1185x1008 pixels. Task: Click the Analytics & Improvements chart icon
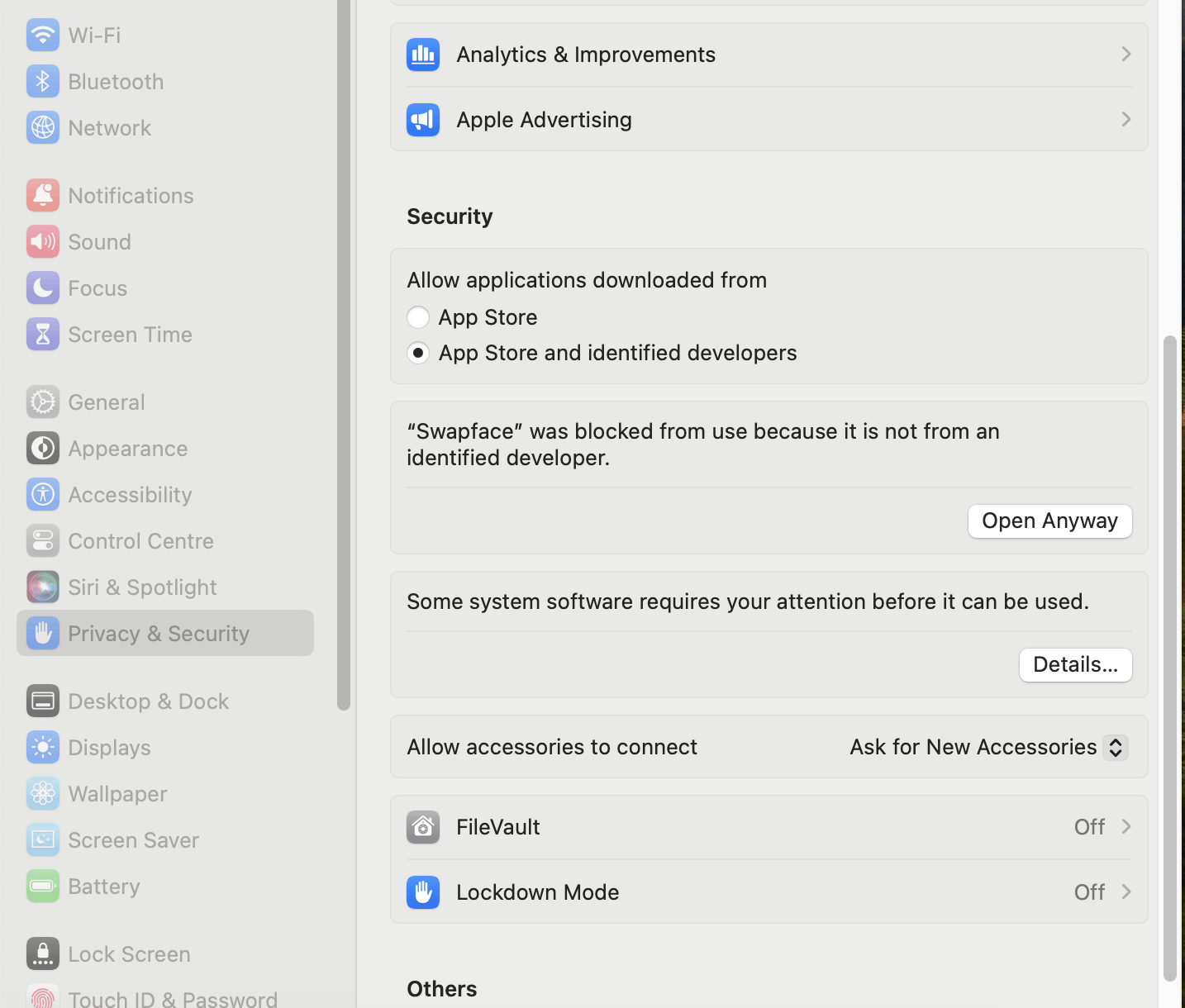point(423,55)
